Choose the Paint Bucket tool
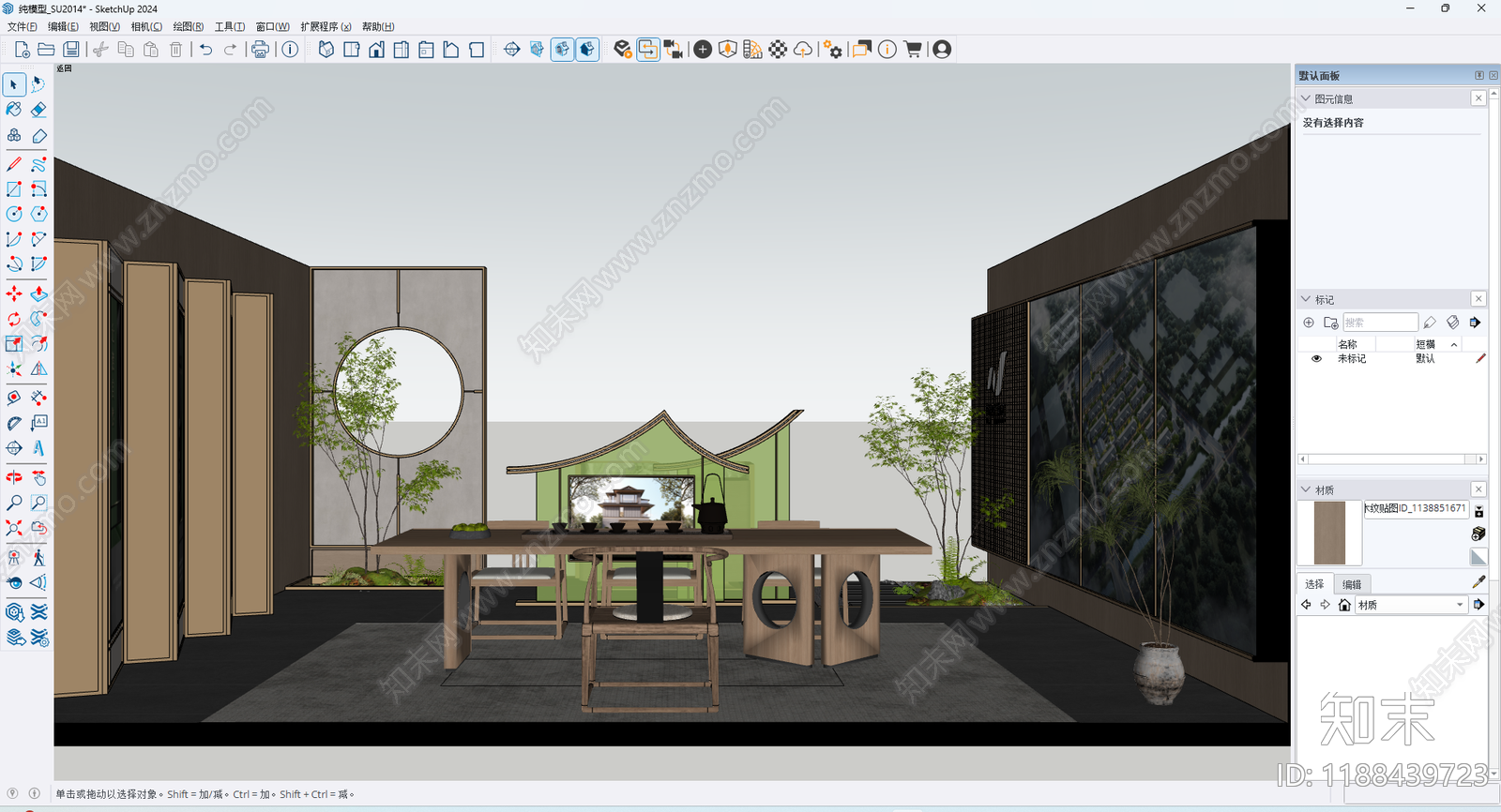1501x812 pixels. click(x=14, y=110)
